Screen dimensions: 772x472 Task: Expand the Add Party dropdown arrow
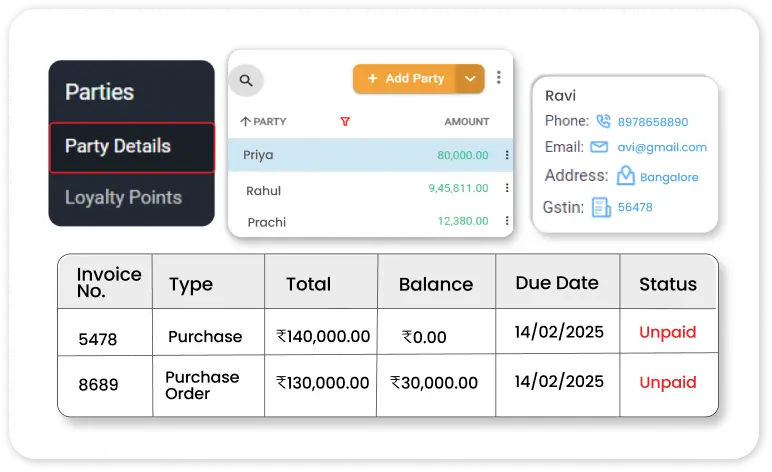click(470, 79)
